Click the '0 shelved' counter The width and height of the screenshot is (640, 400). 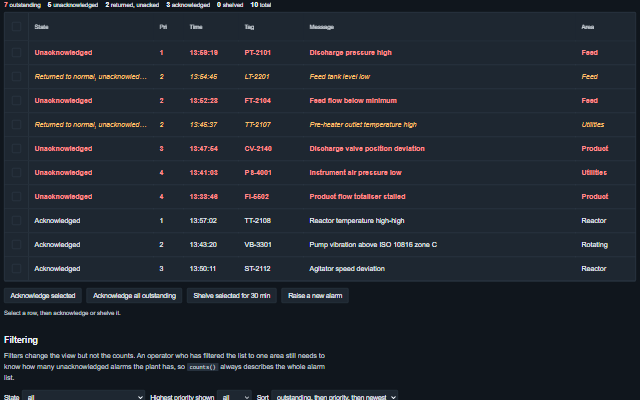pos(230,5)
